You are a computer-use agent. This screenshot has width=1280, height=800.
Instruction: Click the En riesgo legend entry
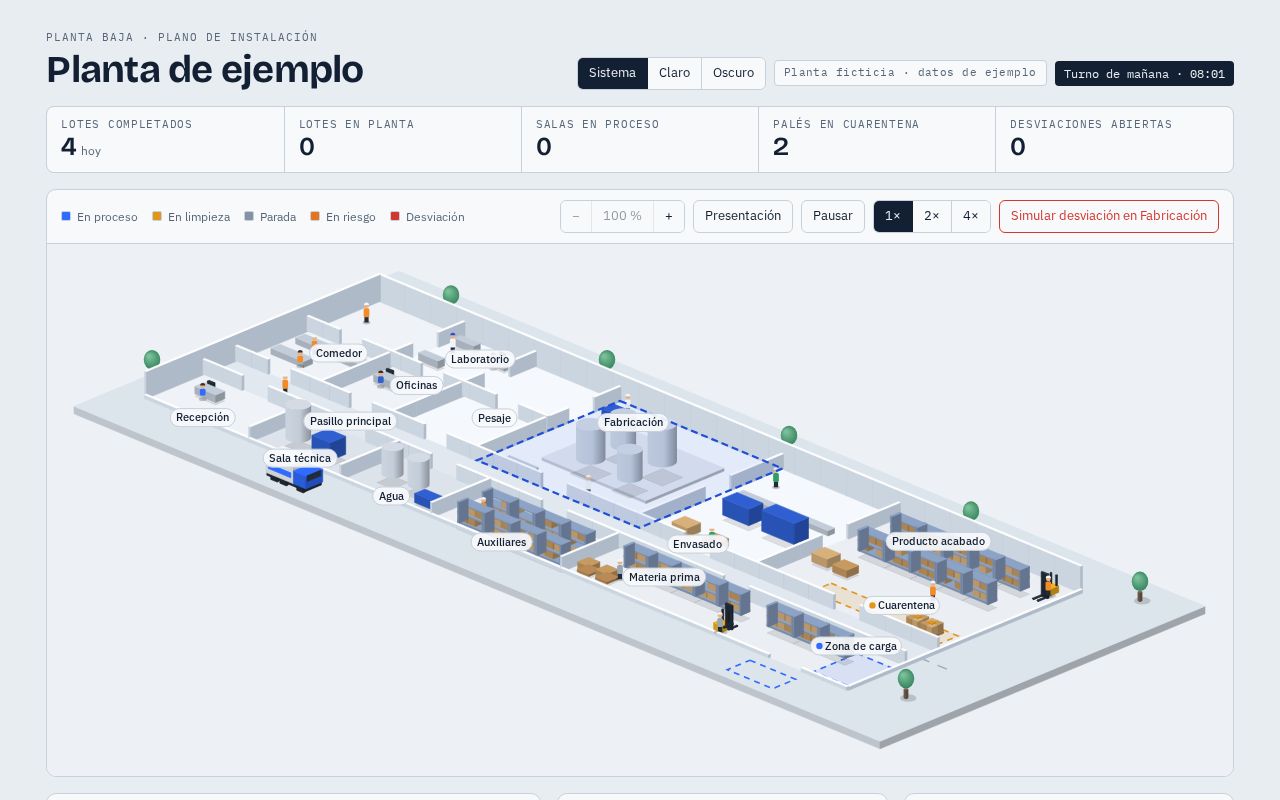(x=343, y=217)
